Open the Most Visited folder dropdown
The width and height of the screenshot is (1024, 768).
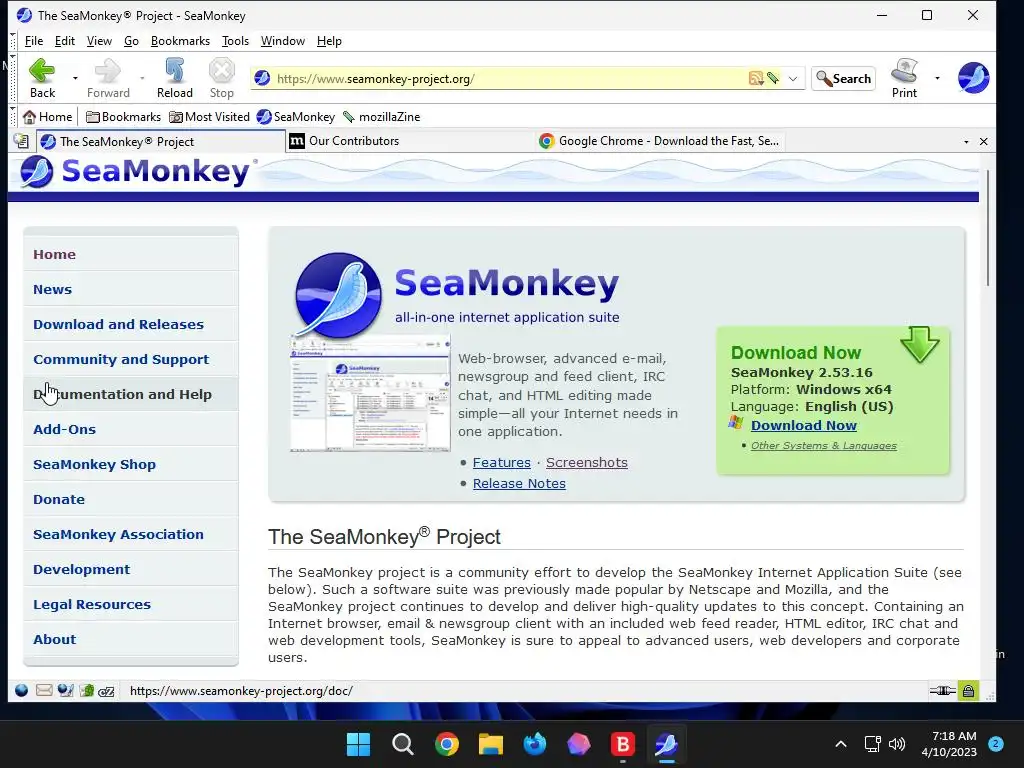[x=209, y=117]
